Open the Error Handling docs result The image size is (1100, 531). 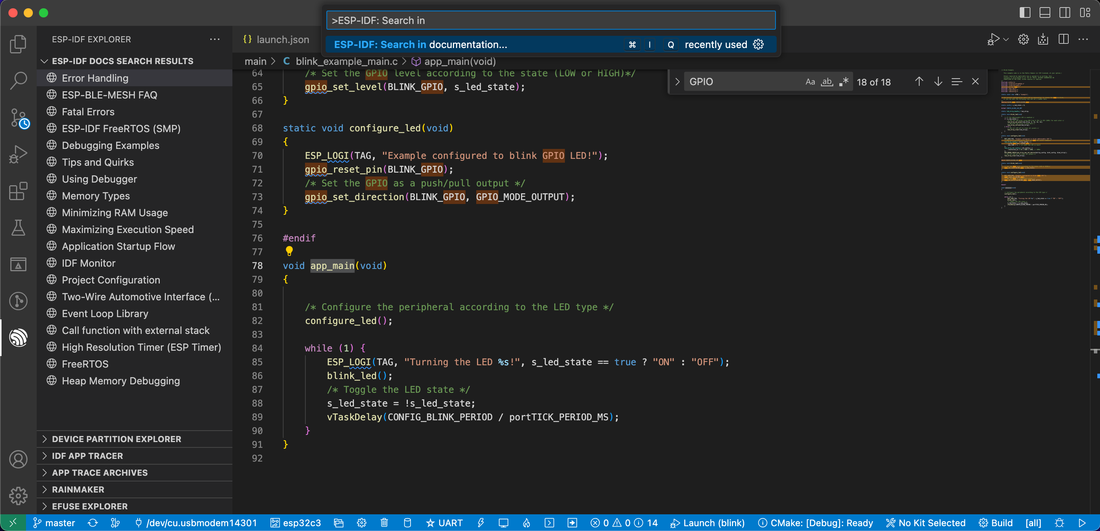[95, 78]
